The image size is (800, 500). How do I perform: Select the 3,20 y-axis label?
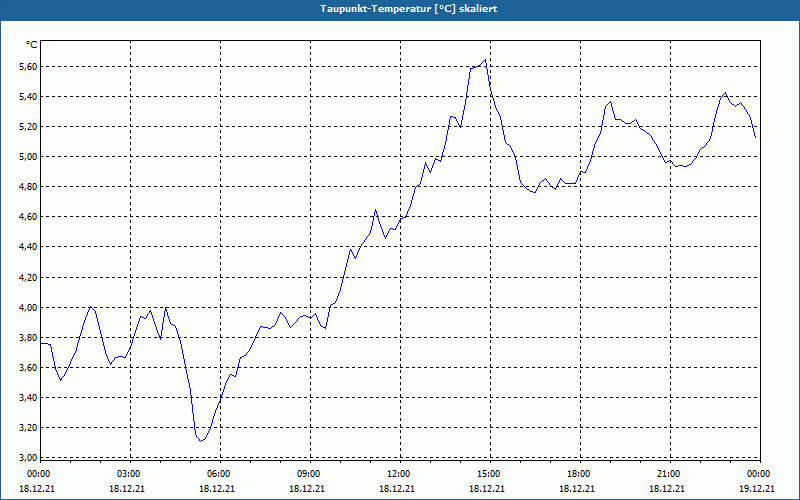tap(29, 428)
